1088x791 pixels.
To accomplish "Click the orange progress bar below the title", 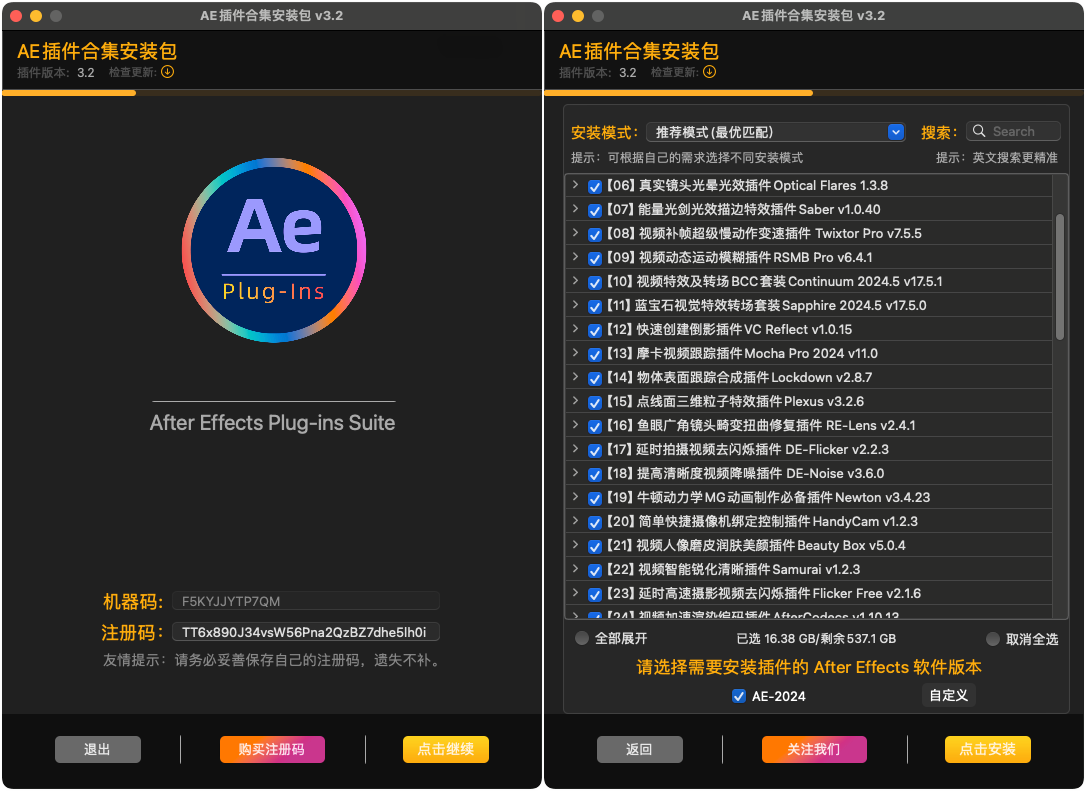I will (x=68, y=93).
